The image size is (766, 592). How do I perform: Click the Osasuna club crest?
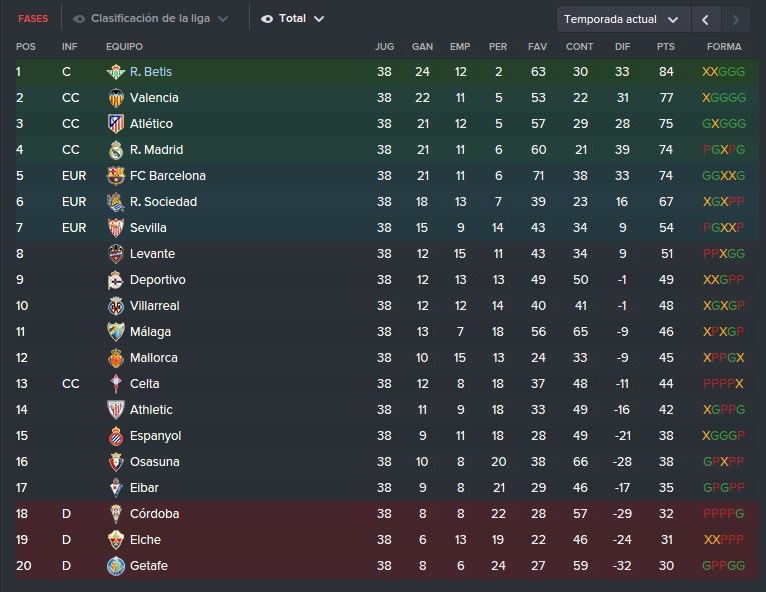[x=116, y=462]
